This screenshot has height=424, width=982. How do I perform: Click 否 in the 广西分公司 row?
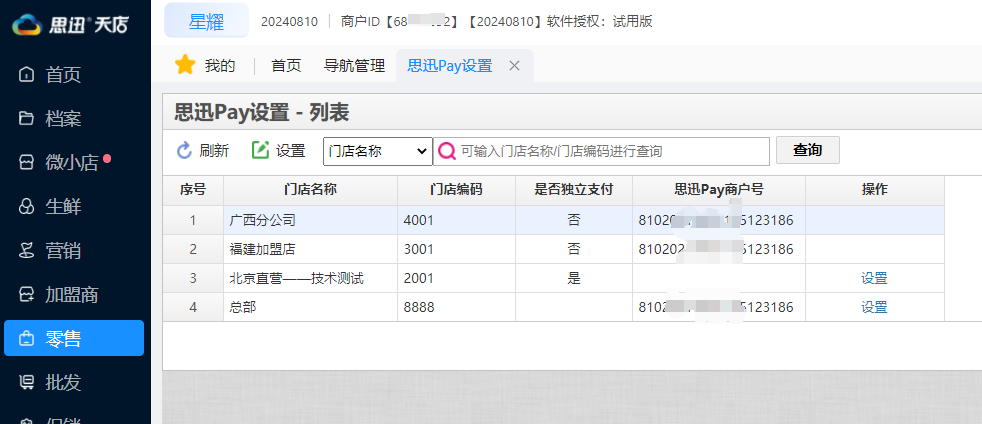pos(574,220)
